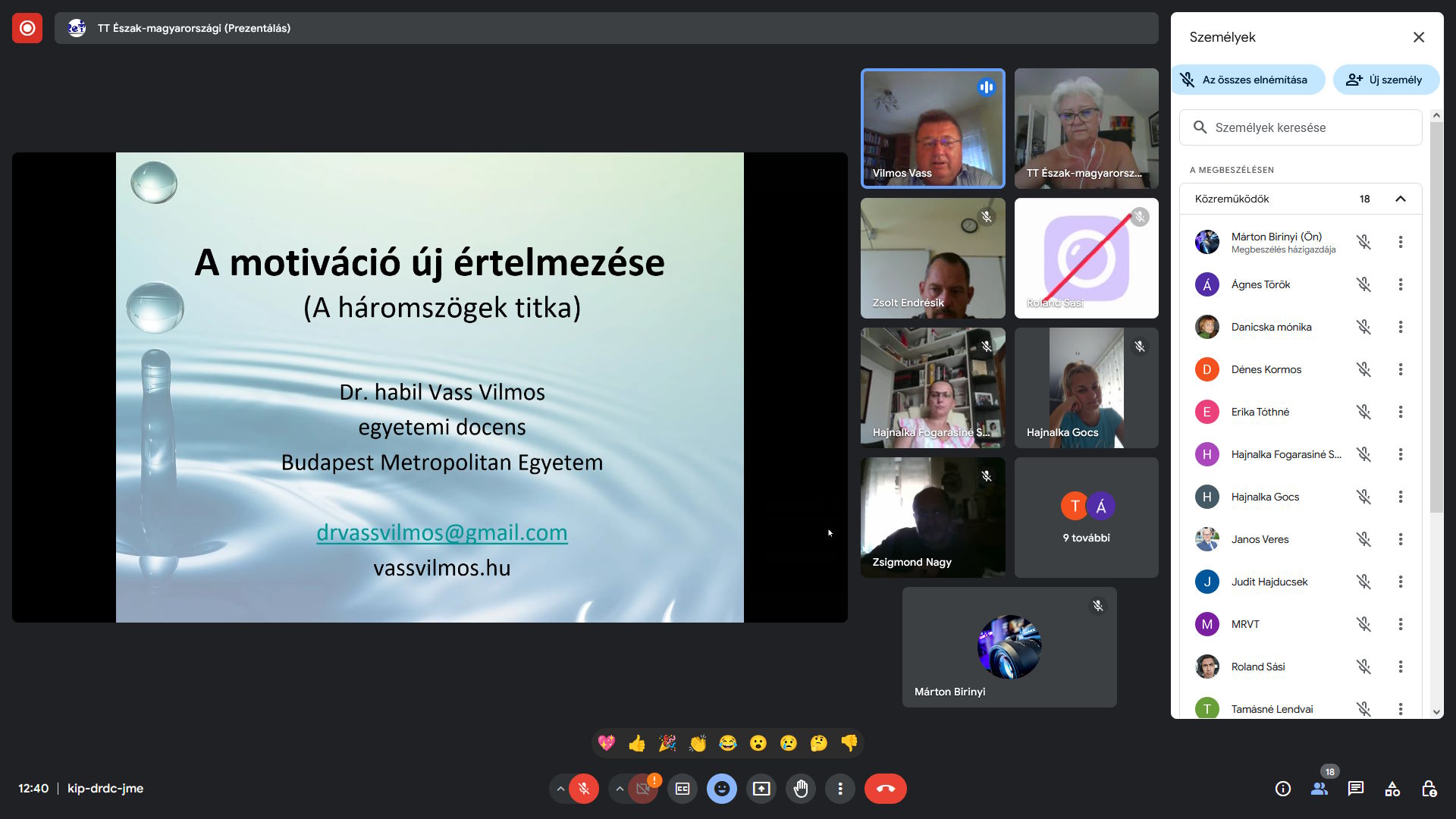This screenshot has height=819, width=1456.
Task: Expand video settings arrow next to camera
Action: tap(620, 789)
